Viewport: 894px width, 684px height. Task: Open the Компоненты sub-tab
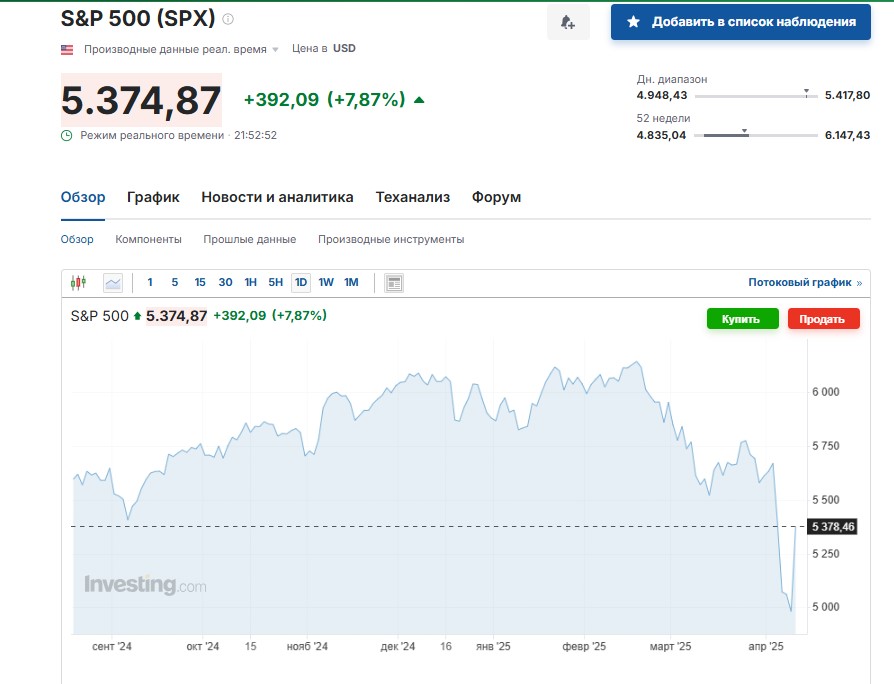coord(148,239)
